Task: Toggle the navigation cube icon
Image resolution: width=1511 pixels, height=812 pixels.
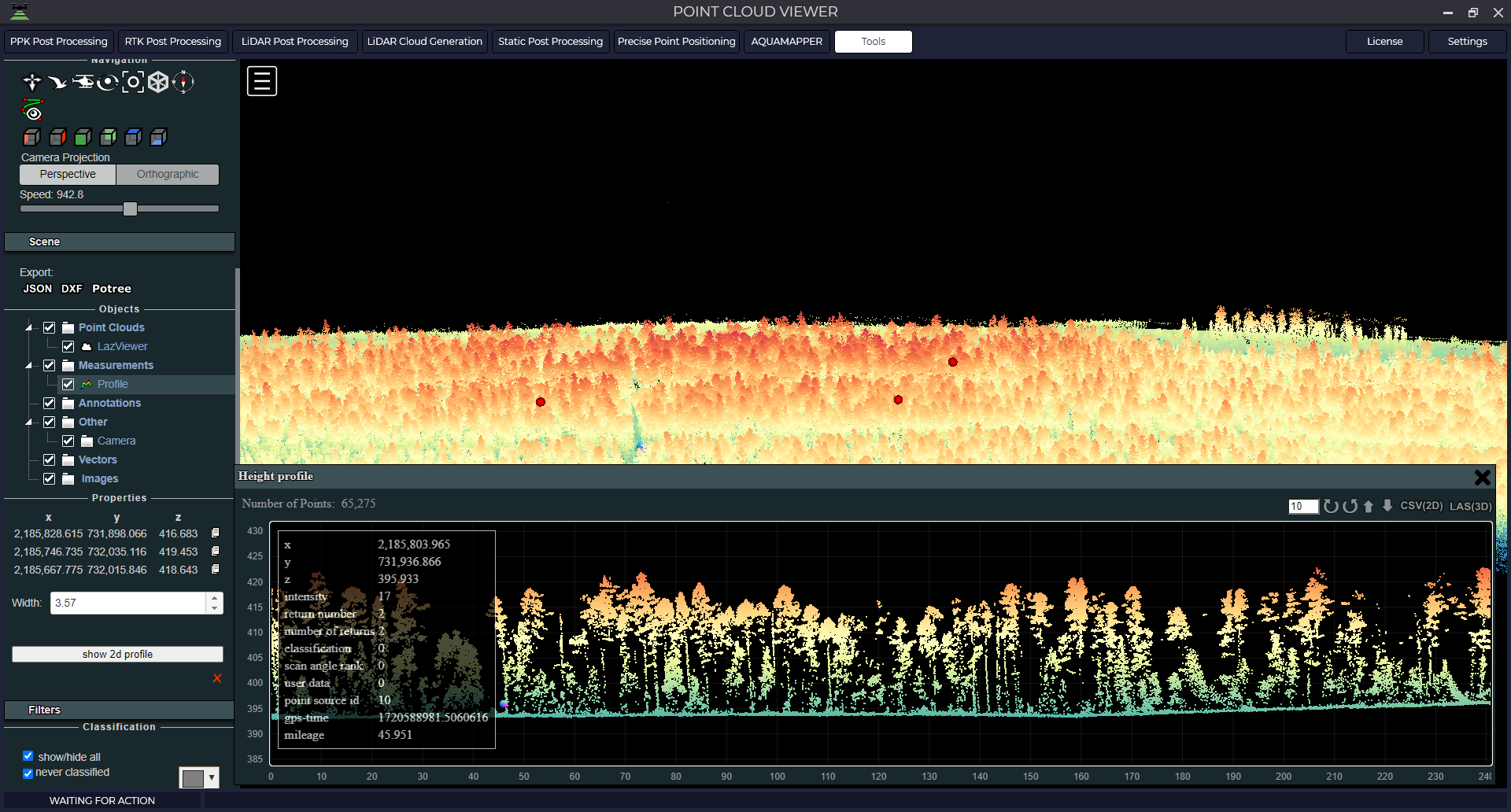Action: 158,82
